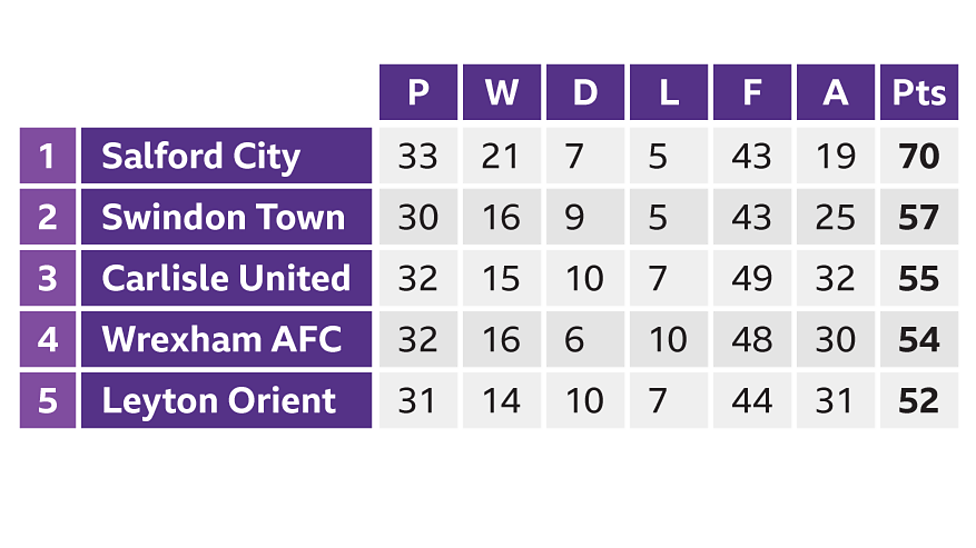Click the D (draws) column header
976x548 pixels.
(x=585, y=93)
